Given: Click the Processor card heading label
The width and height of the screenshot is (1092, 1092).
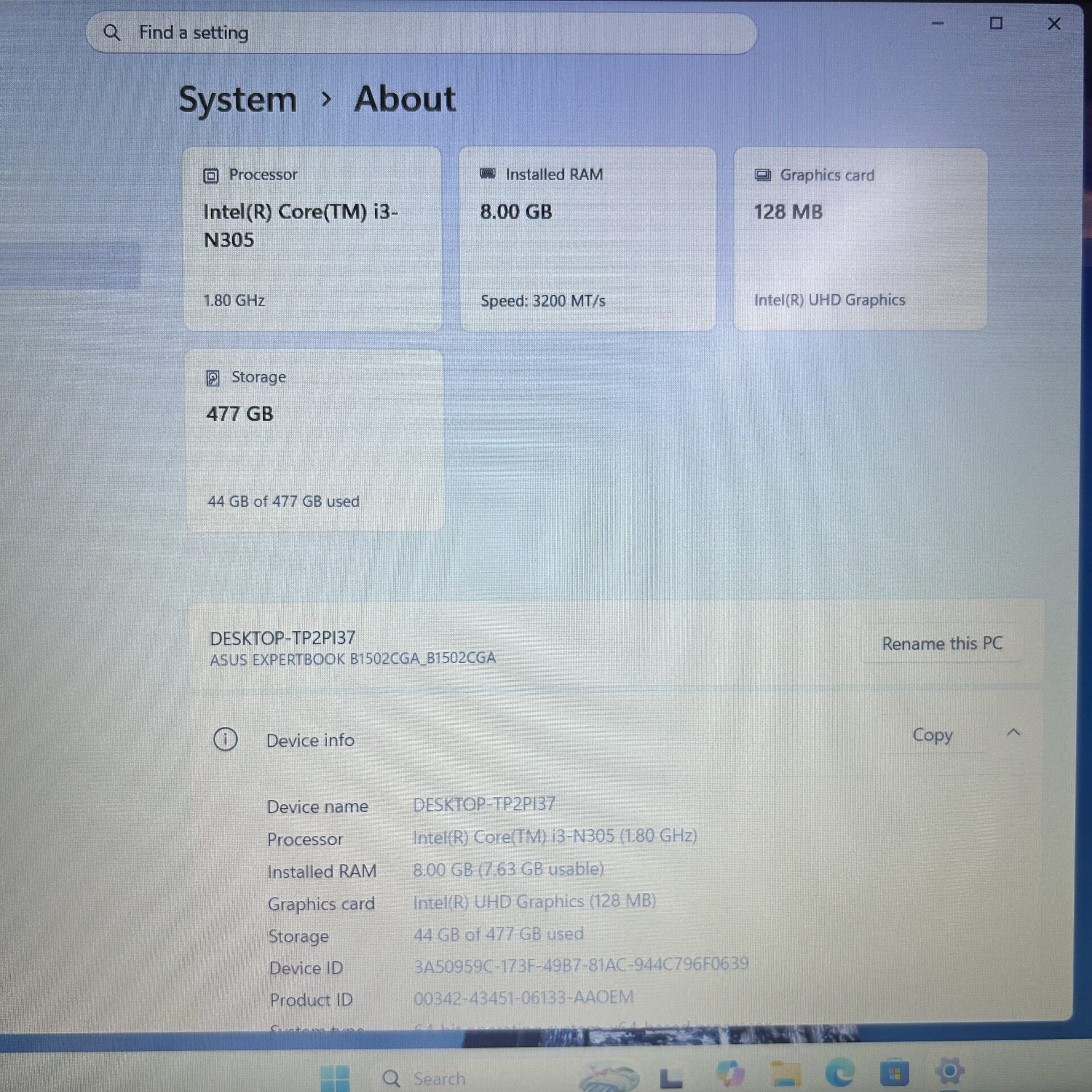Looking at the screenshot, I should [x=263, y=175].
